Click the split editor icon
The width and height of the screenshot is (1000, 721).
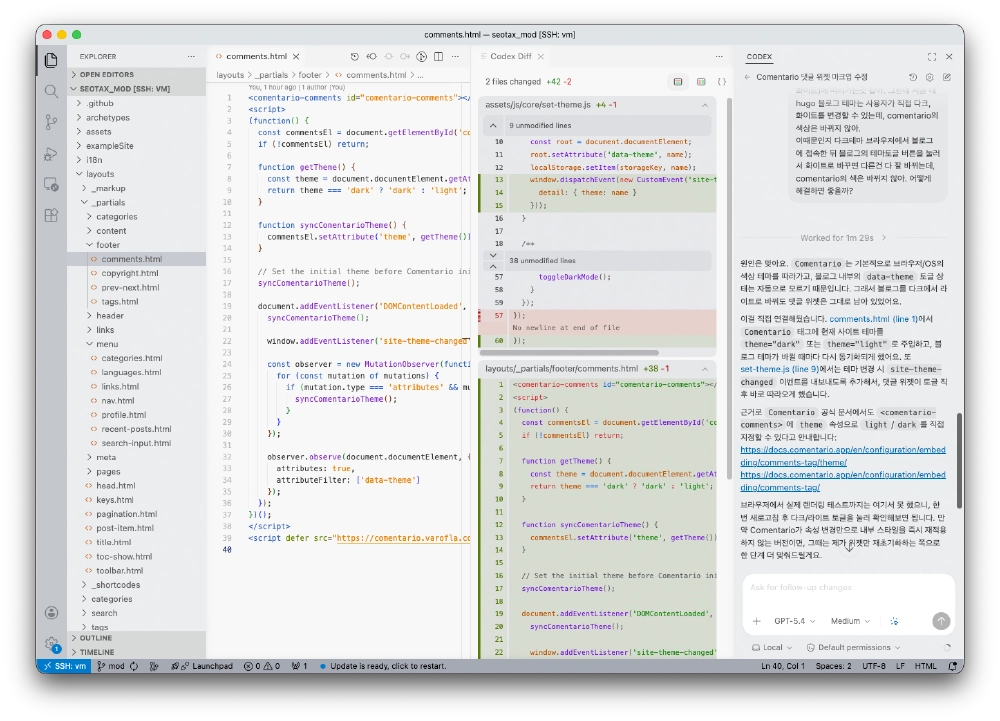439,57
